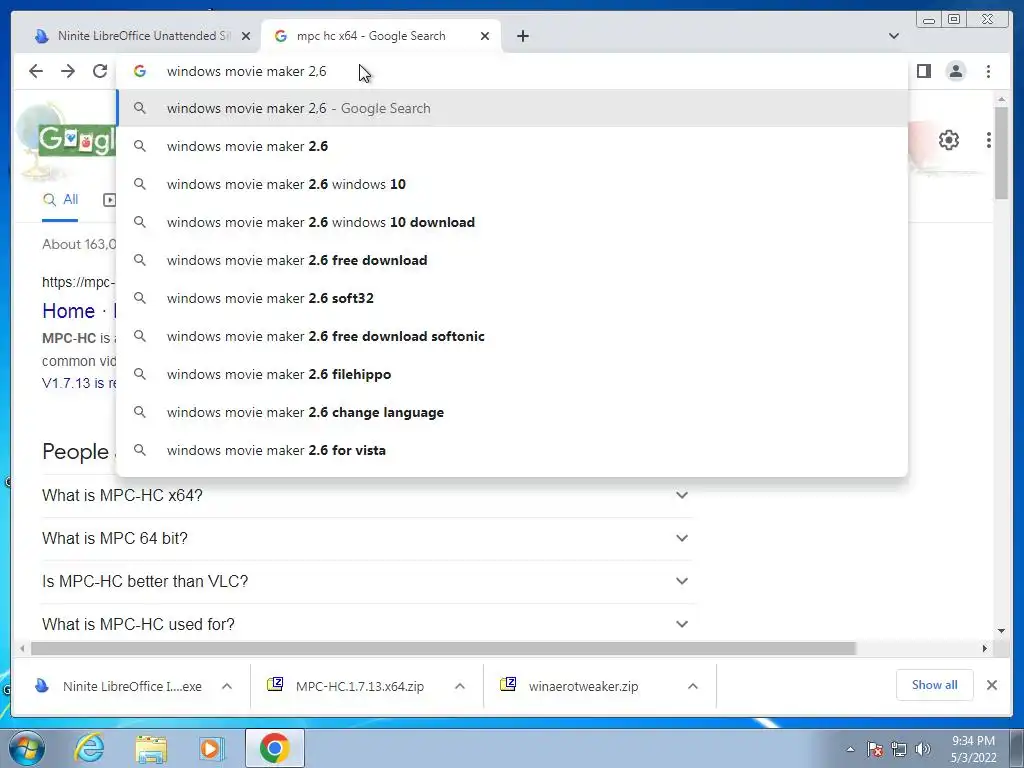Open the tab search dropdown arrow
Image resolution: width=1024 pixels, height=768 pixels.
(x=893, y=36)
